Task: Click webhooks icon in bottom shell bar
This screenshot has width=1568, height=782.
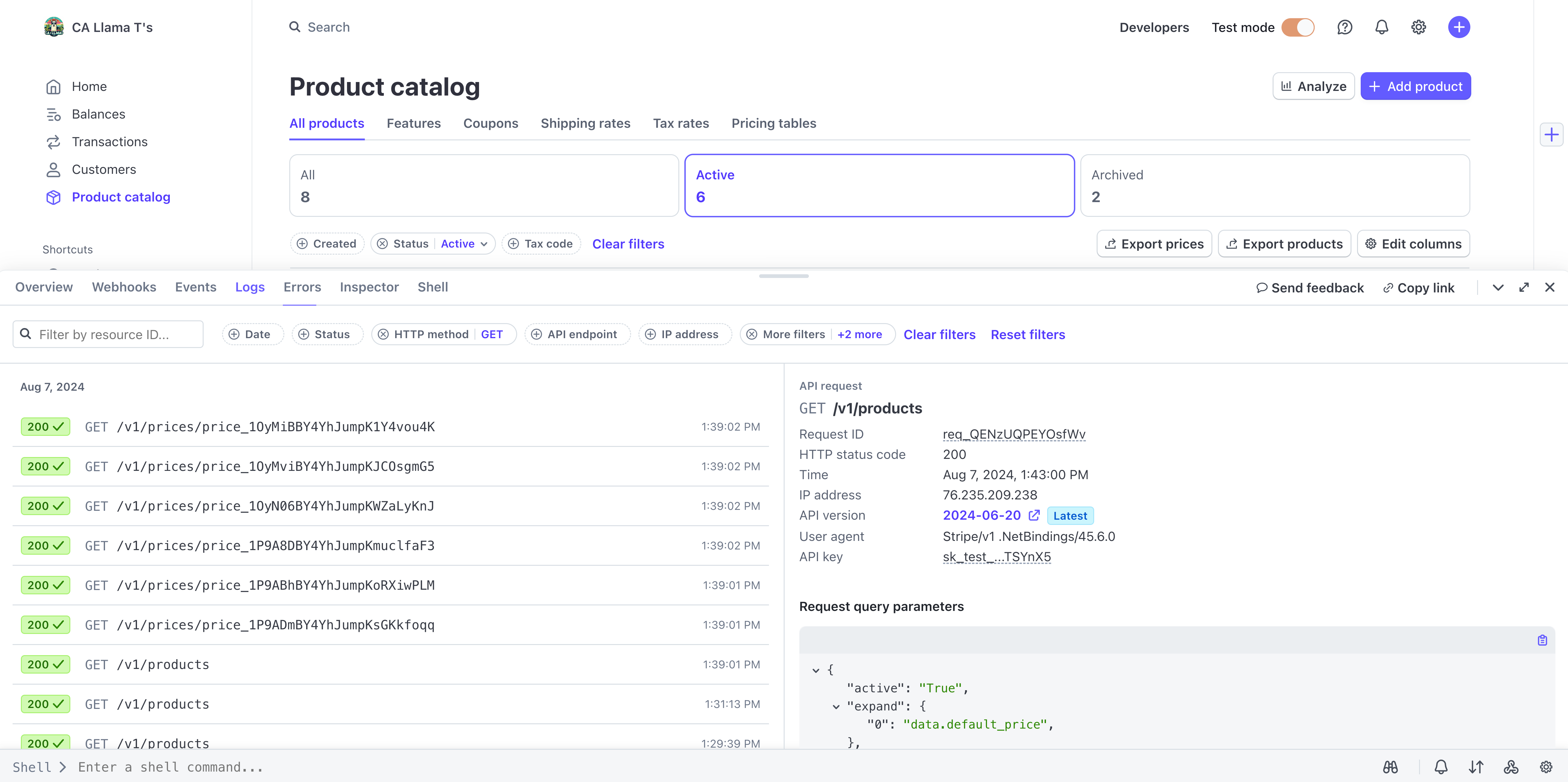Action: (1511, 767)
